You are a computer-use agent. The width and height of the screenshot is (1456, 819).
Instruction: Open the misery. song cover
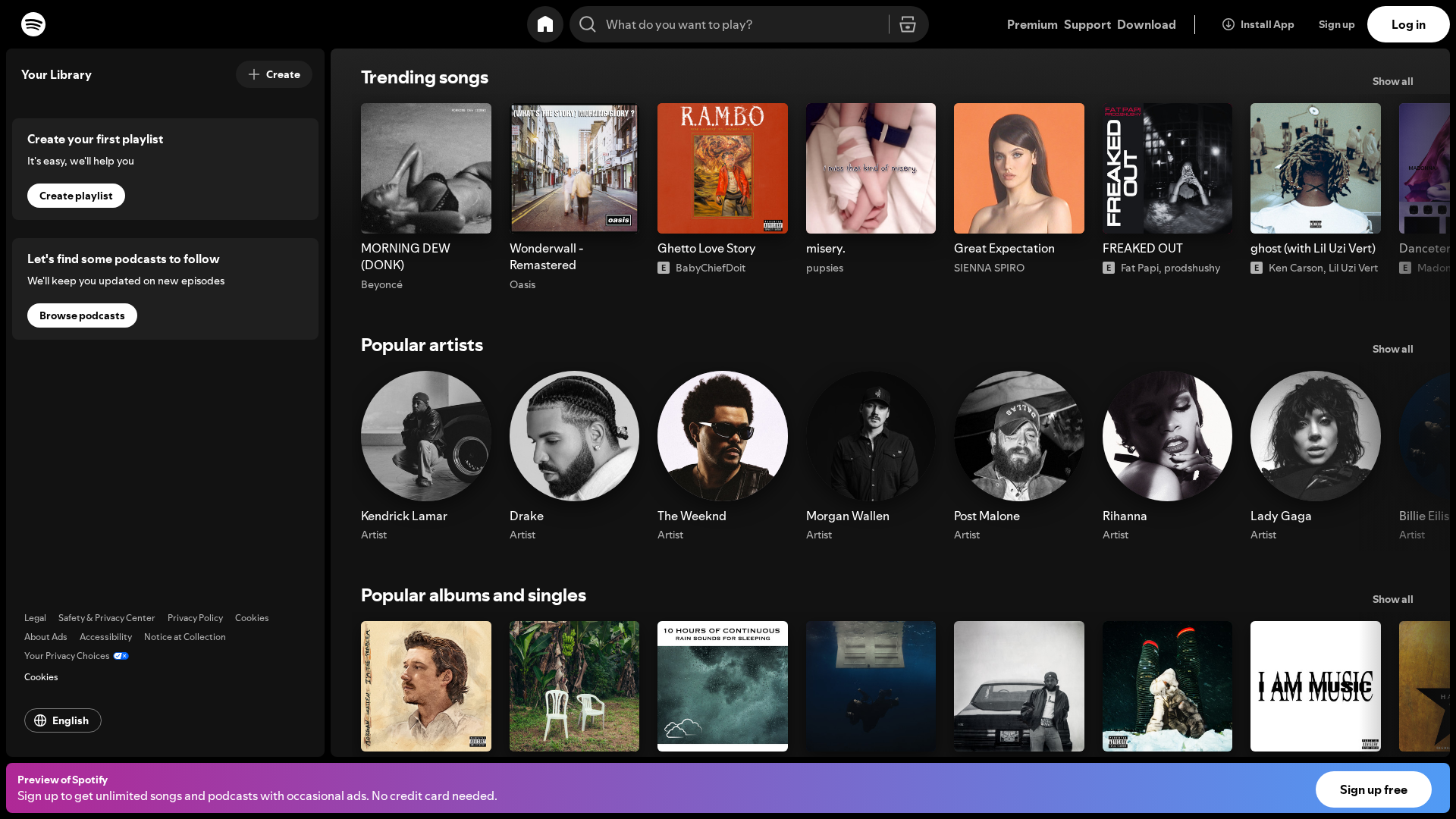(871, 168)
